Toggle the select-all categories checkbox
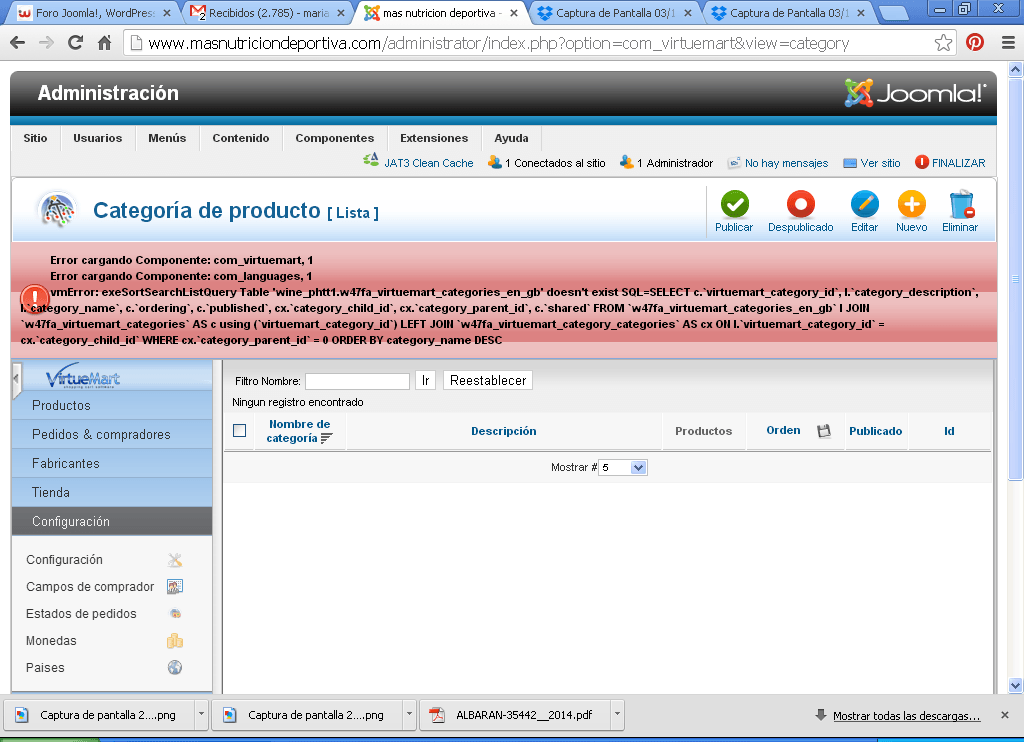The width and height of the screenshot is (1024, 742). coord(240,430)
